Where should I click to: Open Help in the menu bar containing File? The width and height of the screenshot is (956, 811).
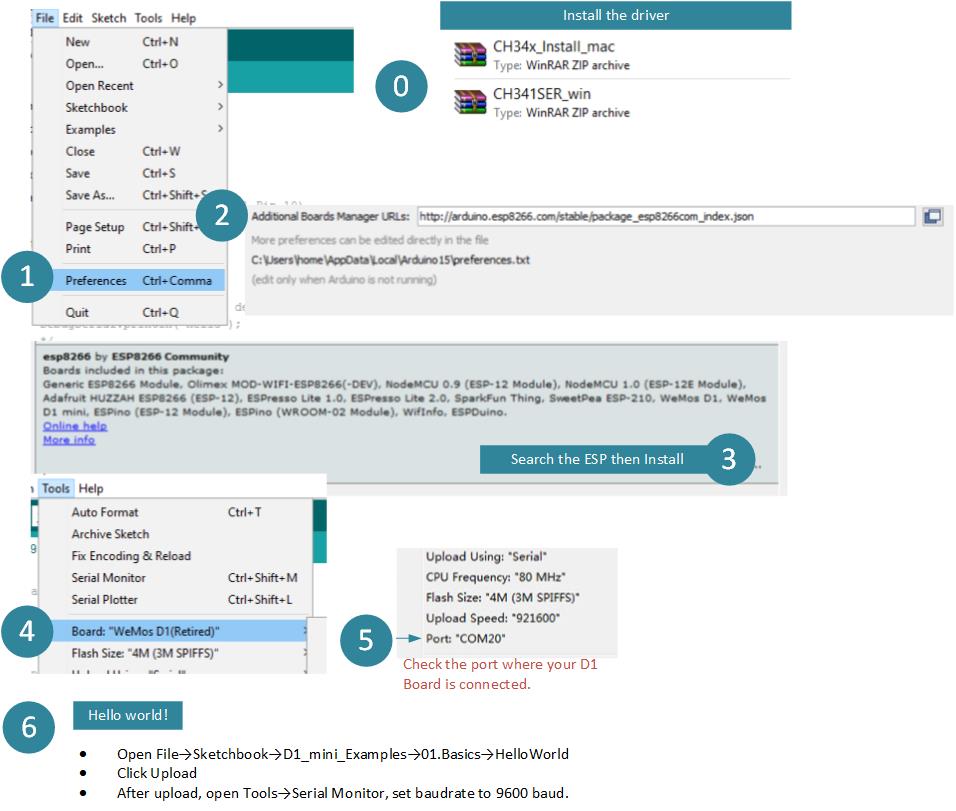click(184, 18)
